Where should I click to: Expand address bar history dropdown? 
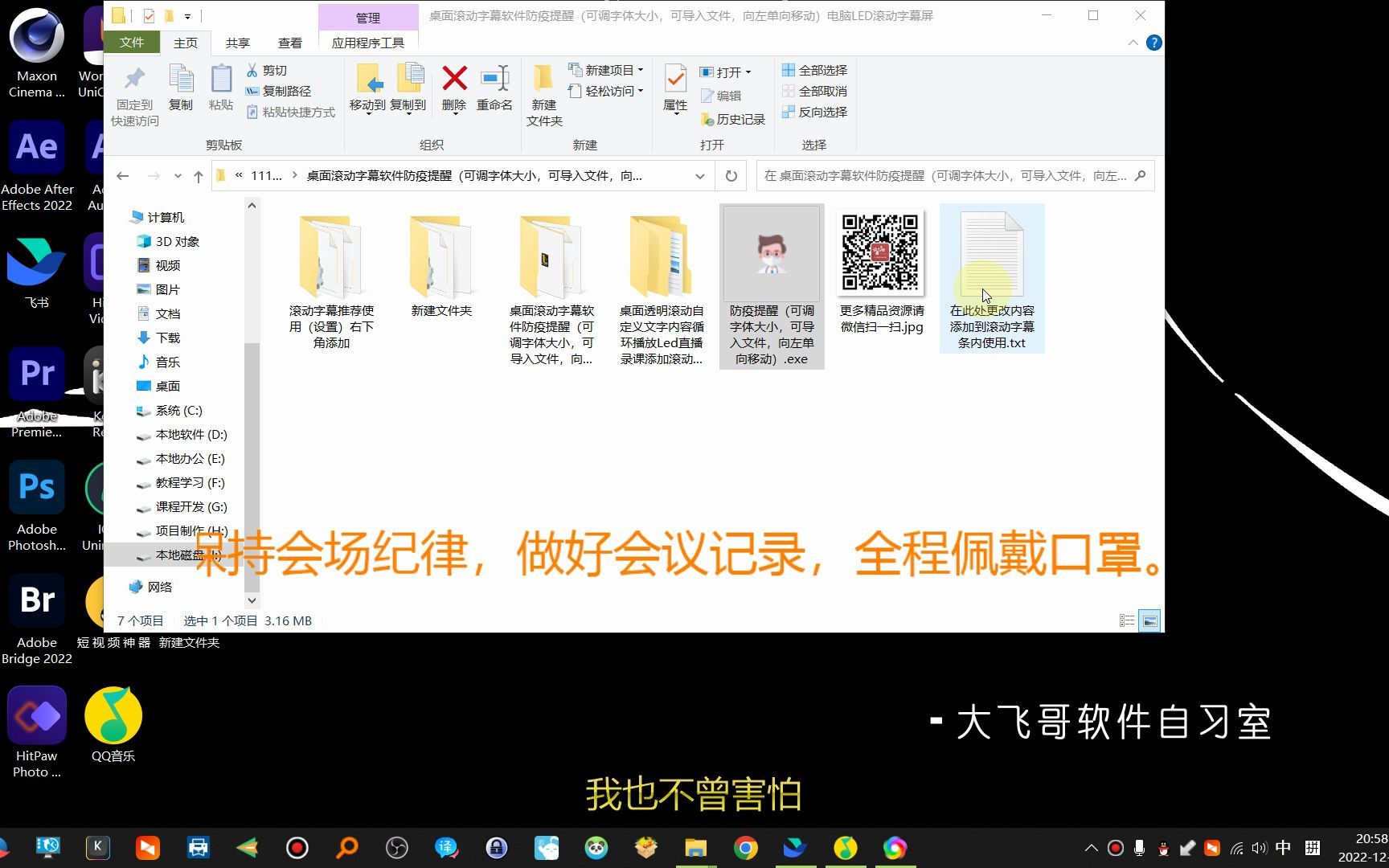(700, 176)
